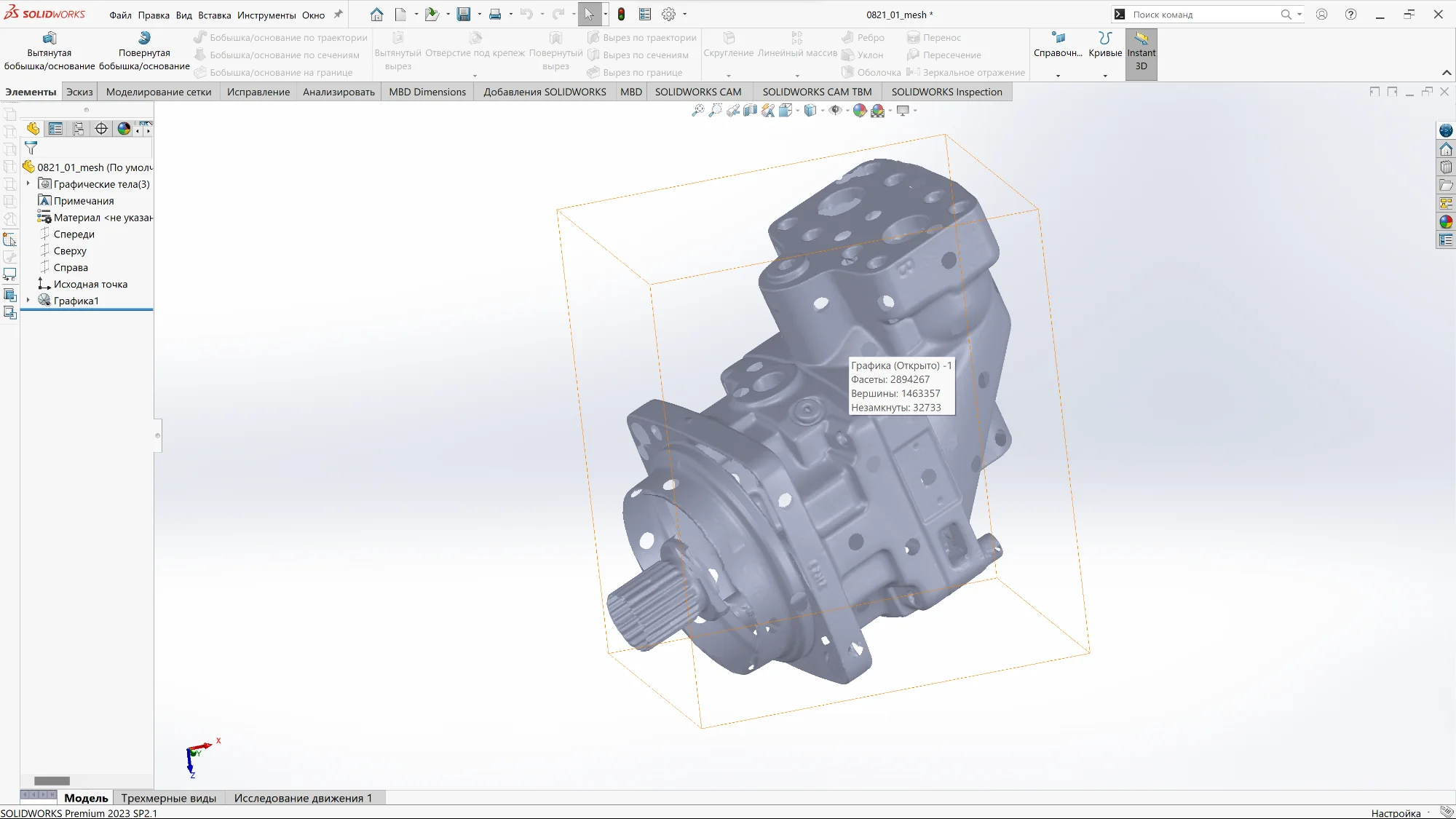Open the Кривые dropdown arrow
The width and height of the screenshot is (1456, 819).
point(1104,76)
